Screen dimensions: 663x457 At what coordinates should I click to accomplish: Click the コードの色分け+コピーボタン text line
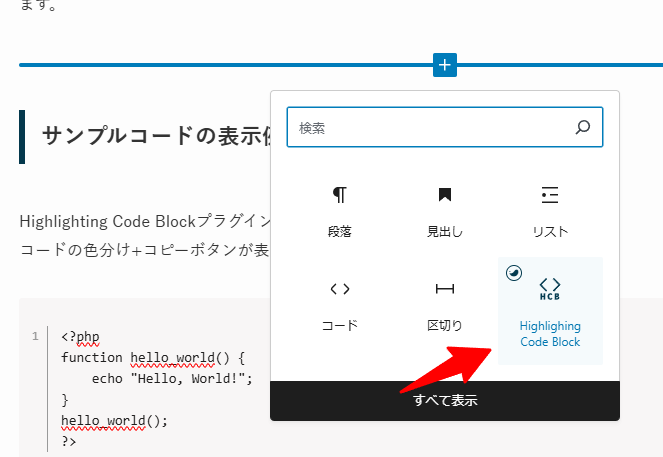[x=145, y=250]
